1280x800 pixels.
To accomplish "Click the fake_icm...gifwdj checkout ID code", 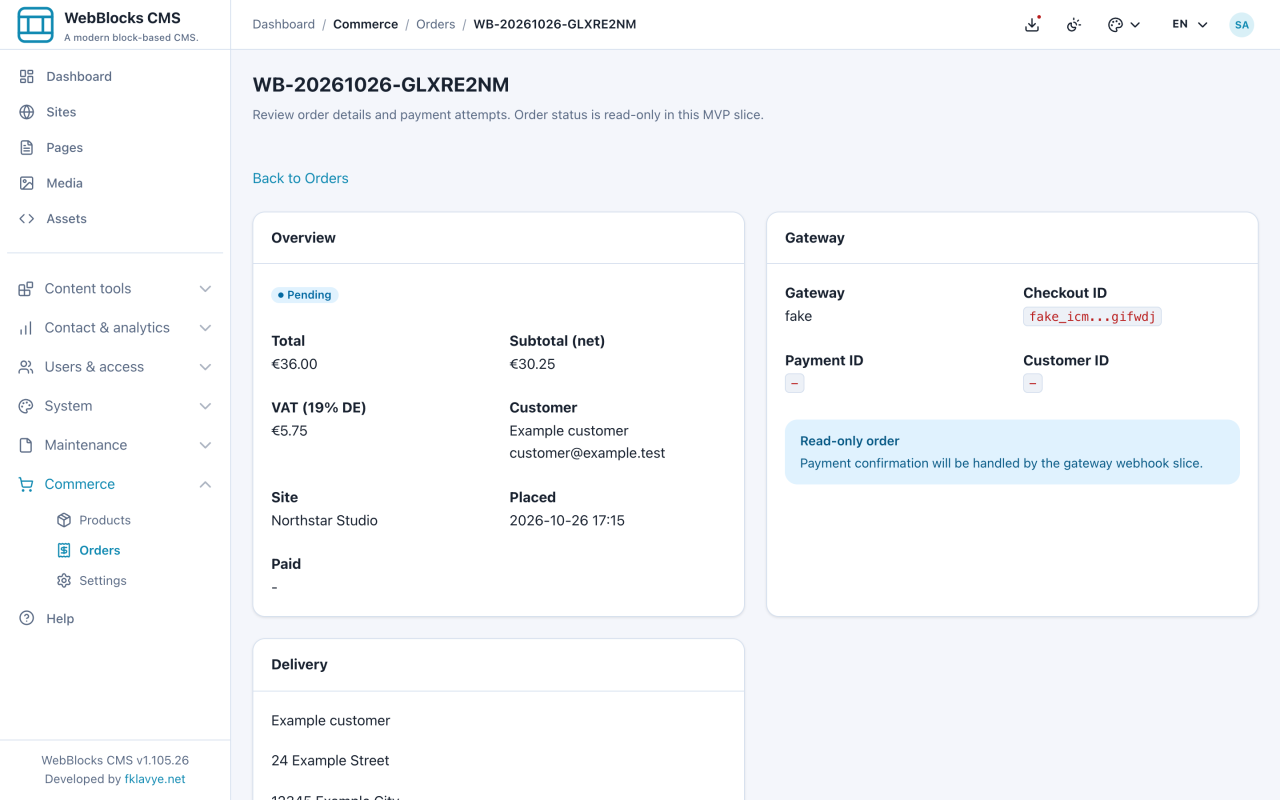I will (x=1092, y=317).
